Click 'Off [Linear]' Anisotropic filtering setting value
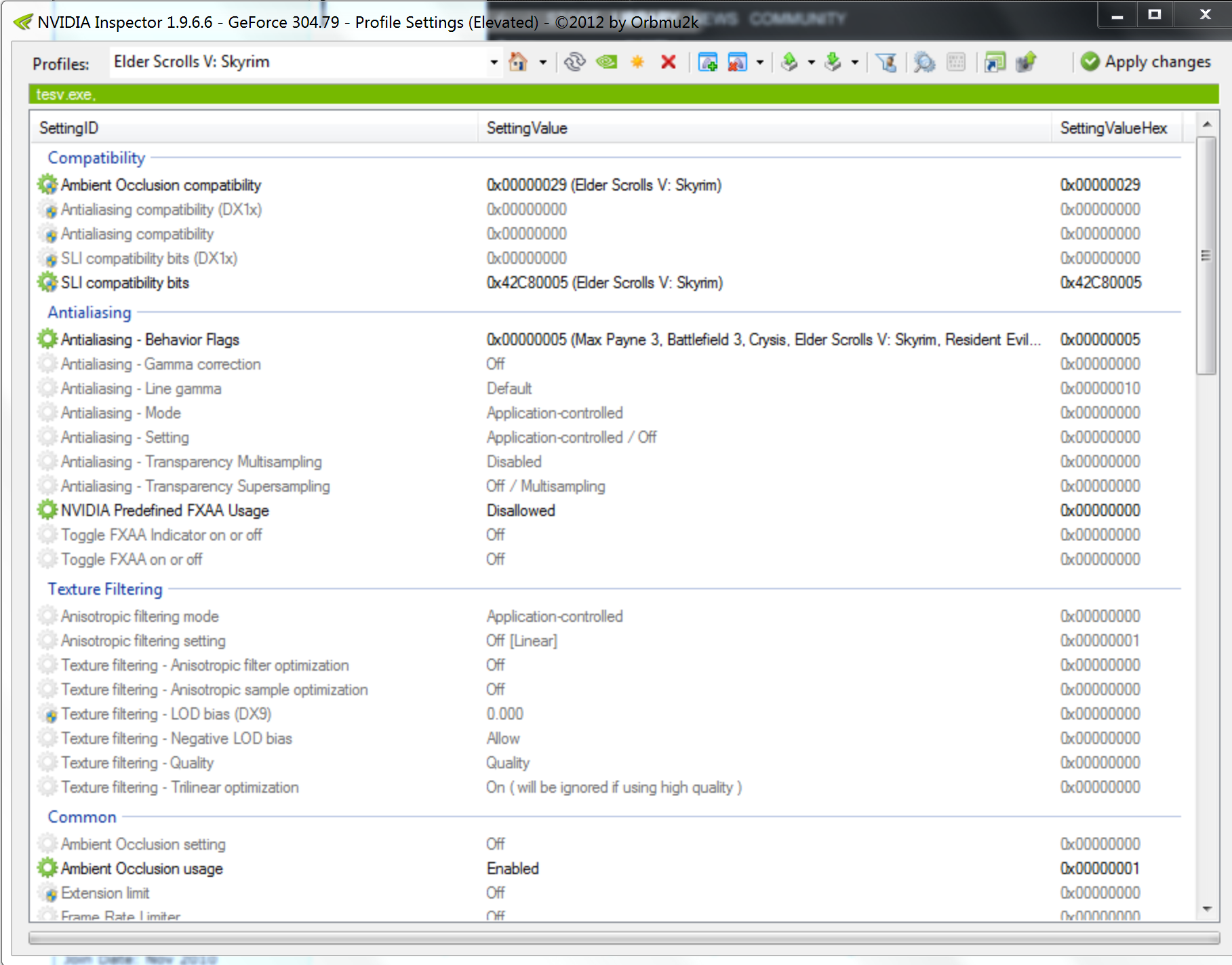This screenshot has height=965, width=1232. [x=521, y=641]
